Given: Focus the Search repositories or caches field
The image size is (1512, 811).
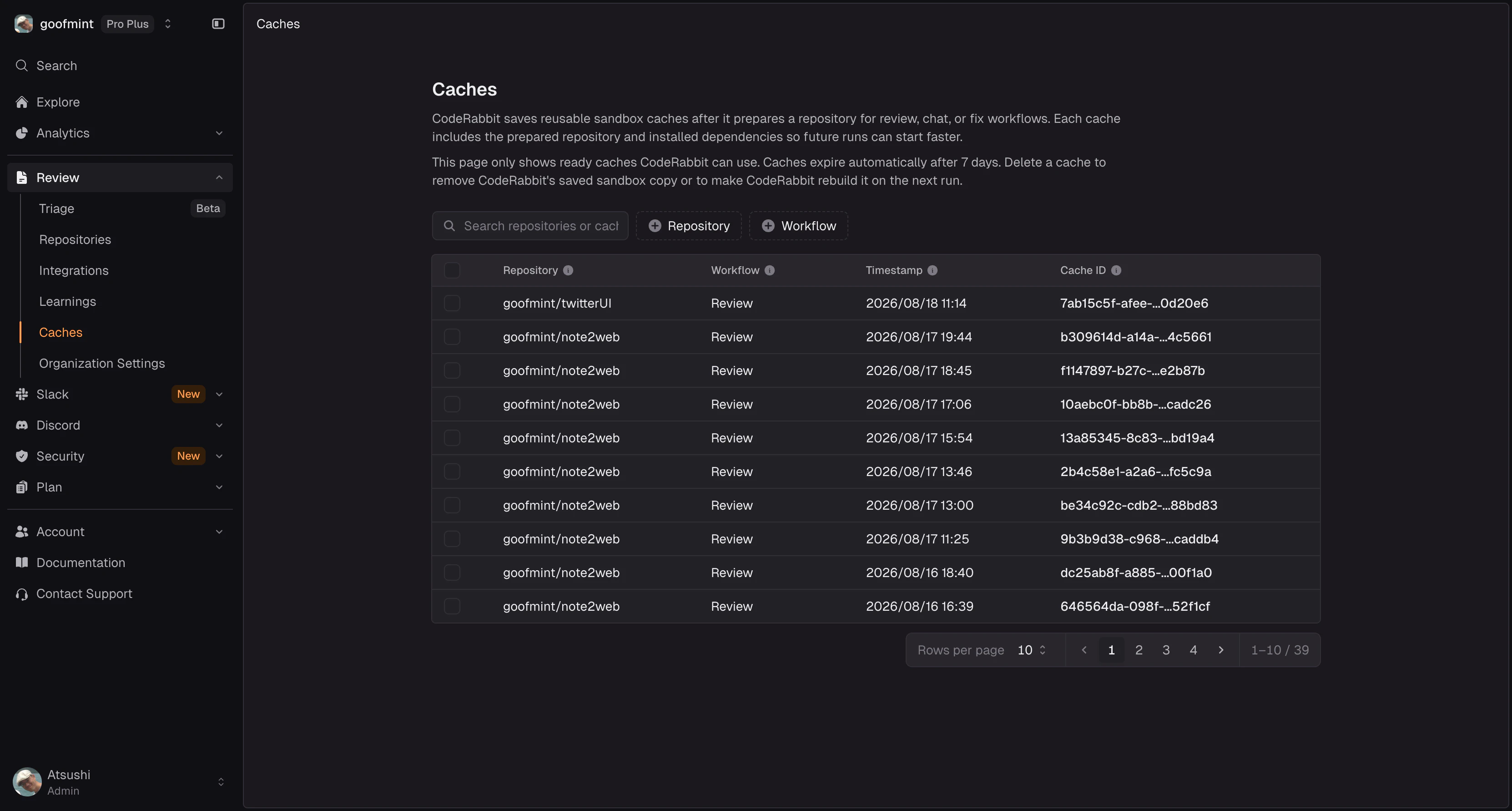Looking at the screenshot, I should (x=530, y=226).
